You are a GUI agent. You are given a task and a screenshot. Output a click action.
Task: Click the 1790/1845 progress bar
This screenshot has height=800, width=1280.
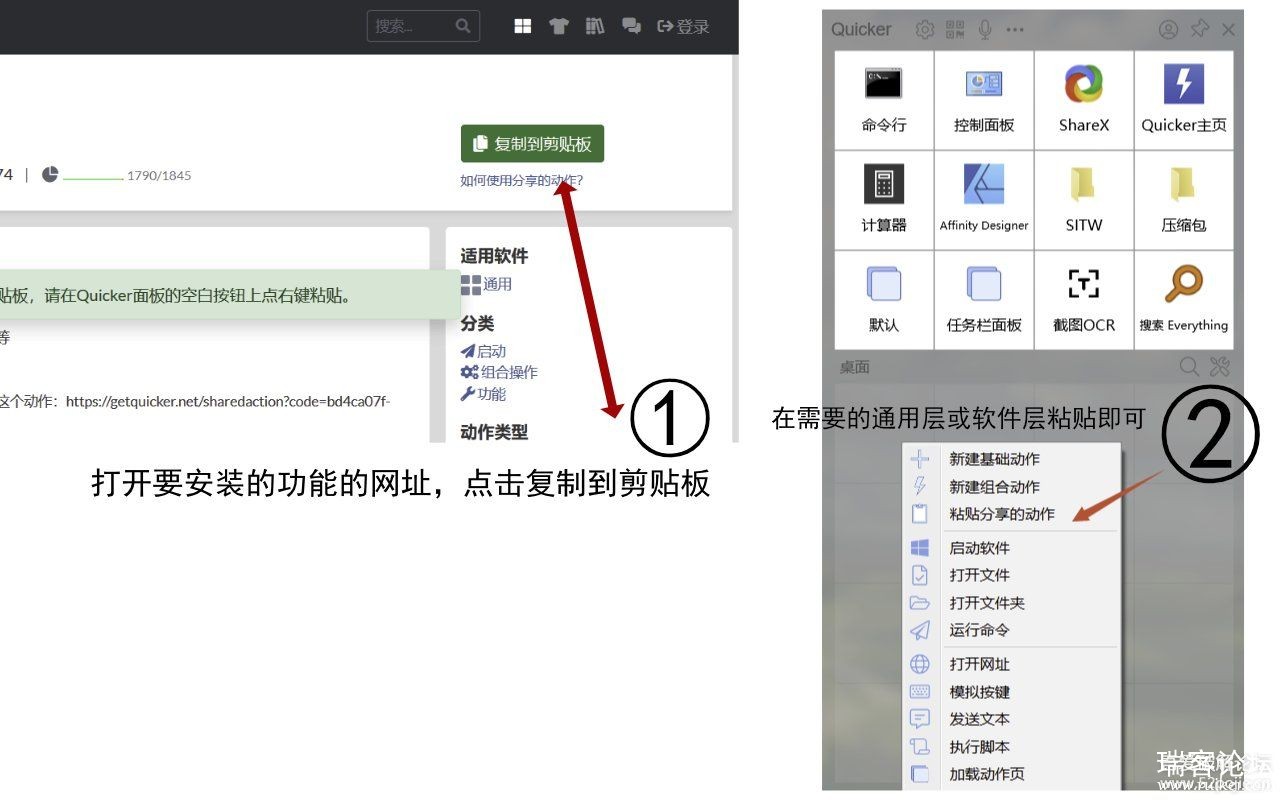(x=93, y=178)
